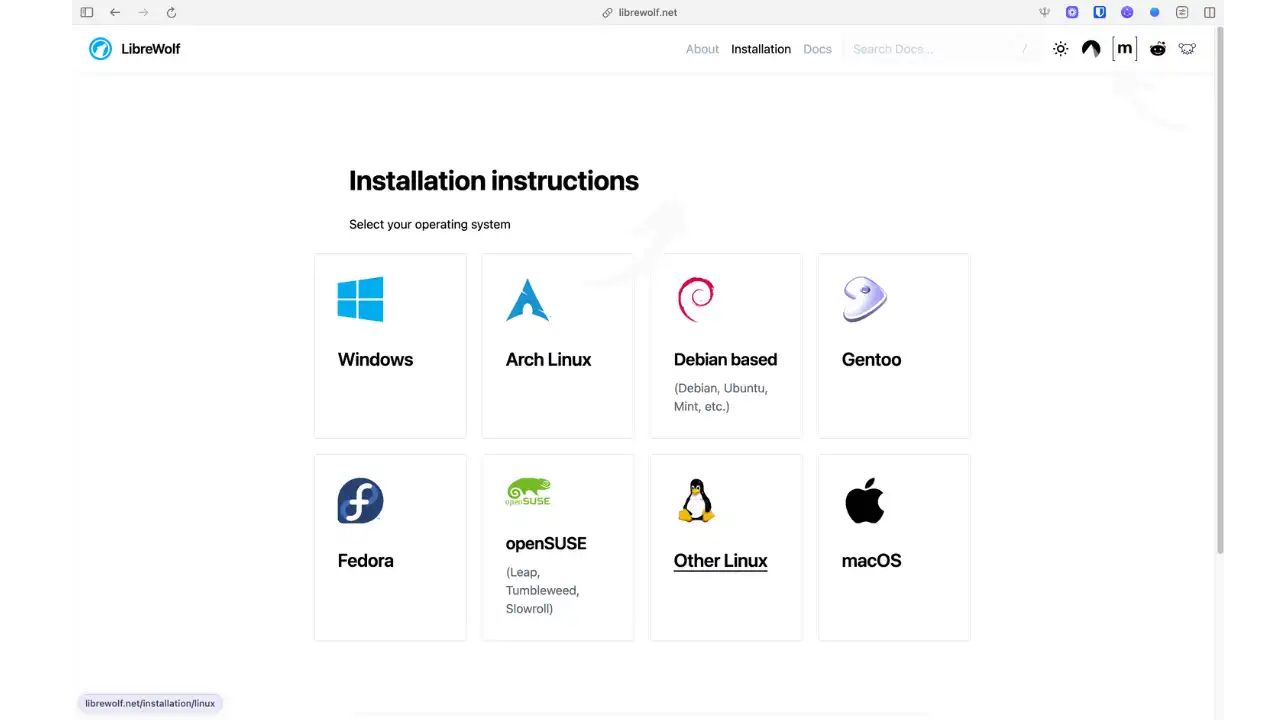Open the Matrix [m] chat link
Screen dimensions: 1280x720
coord(1125,48)
